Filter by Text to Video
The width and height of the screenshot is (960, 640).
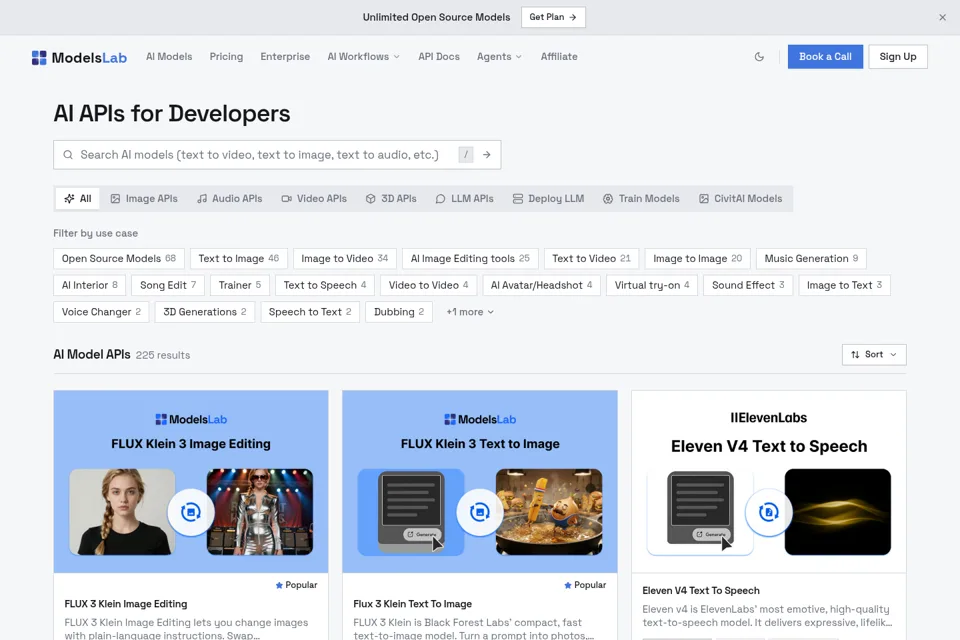tap(591, 259)
